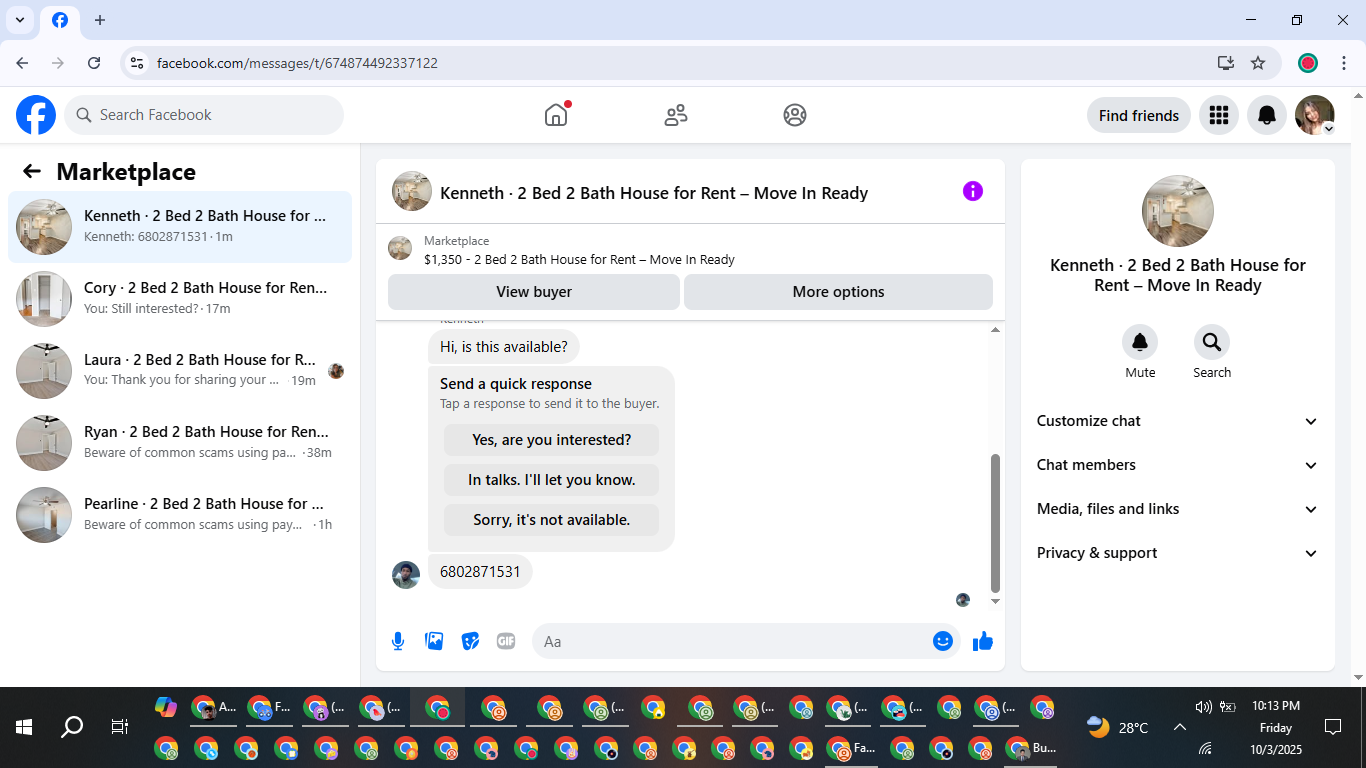
Task: Send a thumbs-up like
Action: click(983, 641)
